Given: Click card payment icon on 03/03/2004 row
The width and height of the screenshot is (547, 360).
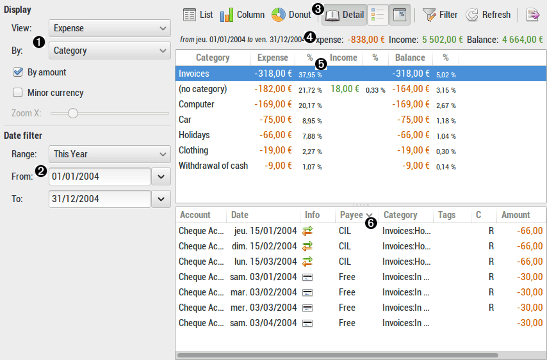Looking at the screenshot, I should (x=307, y=308).
